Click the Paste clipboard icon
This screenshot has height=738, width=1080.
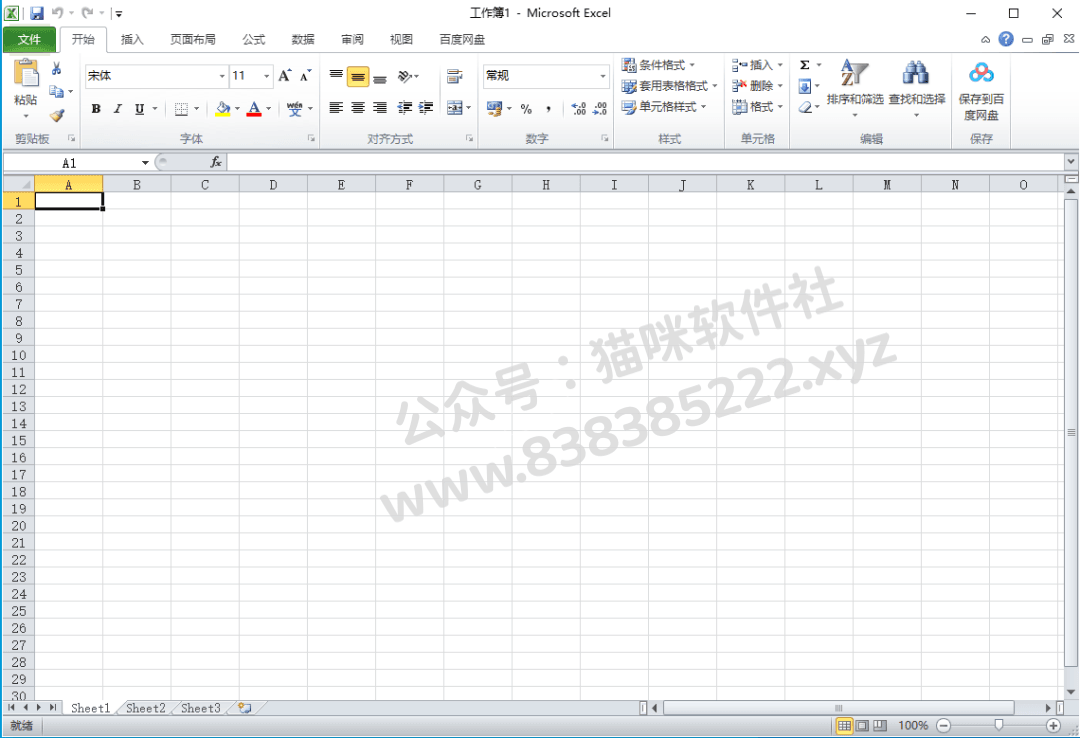coord(26,74)
